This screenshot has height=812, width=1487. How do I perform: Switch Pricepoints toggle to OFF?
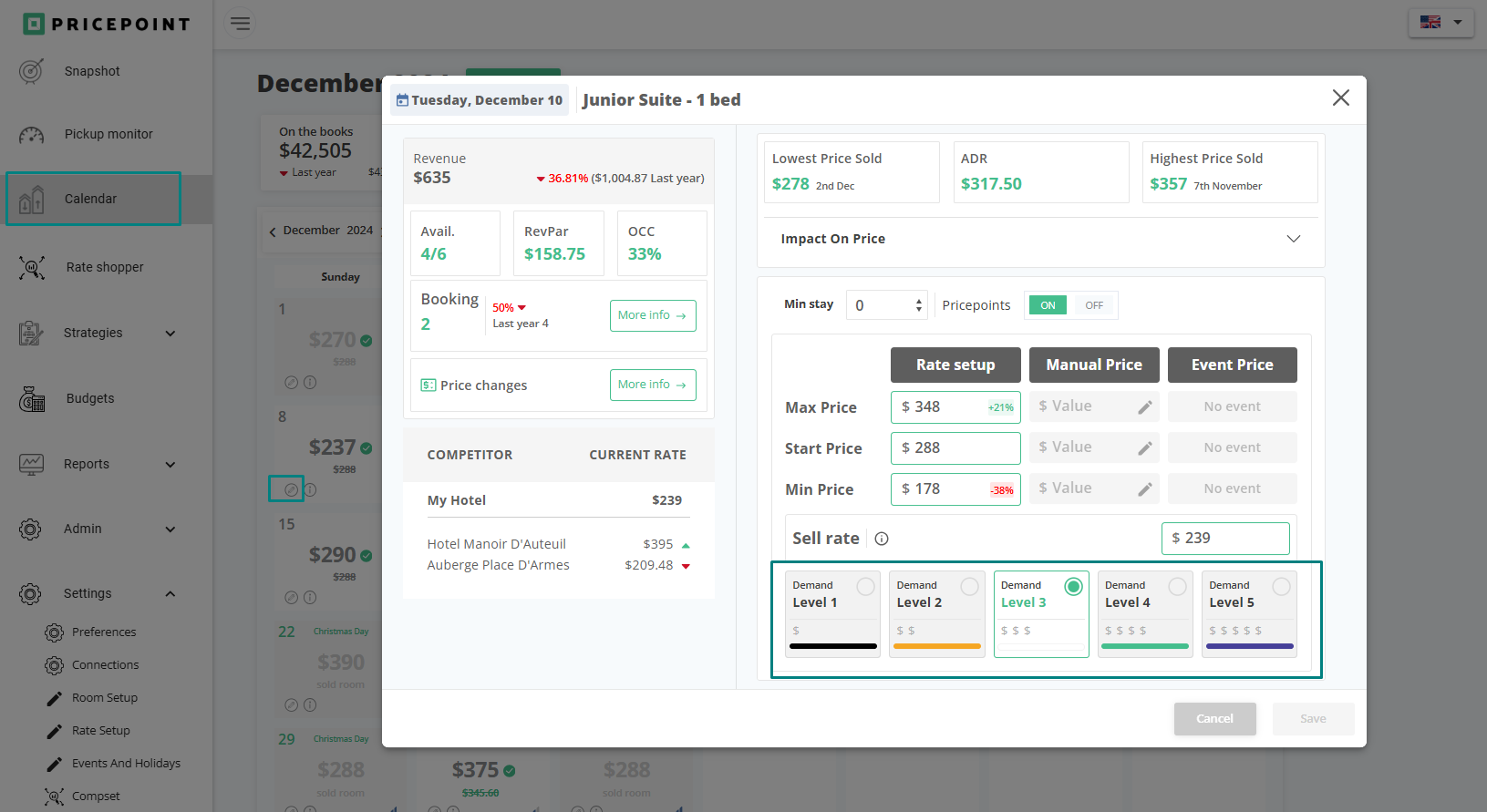1094,305
